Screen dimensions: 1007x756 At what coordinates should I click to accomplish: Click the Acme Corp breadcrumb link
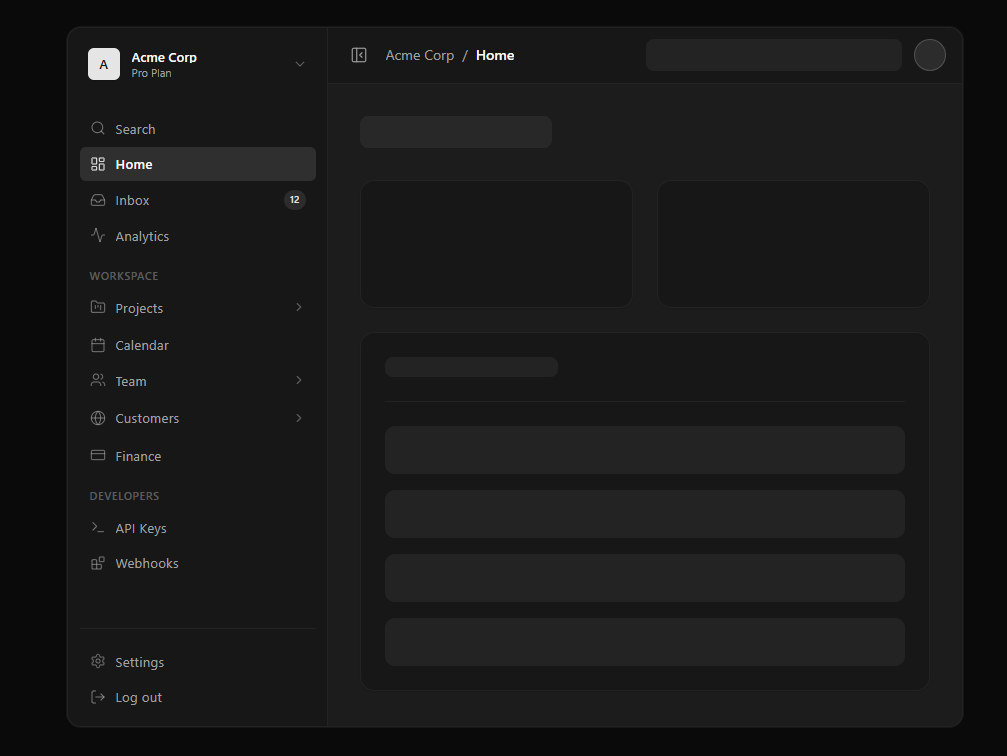pos(419,55)
